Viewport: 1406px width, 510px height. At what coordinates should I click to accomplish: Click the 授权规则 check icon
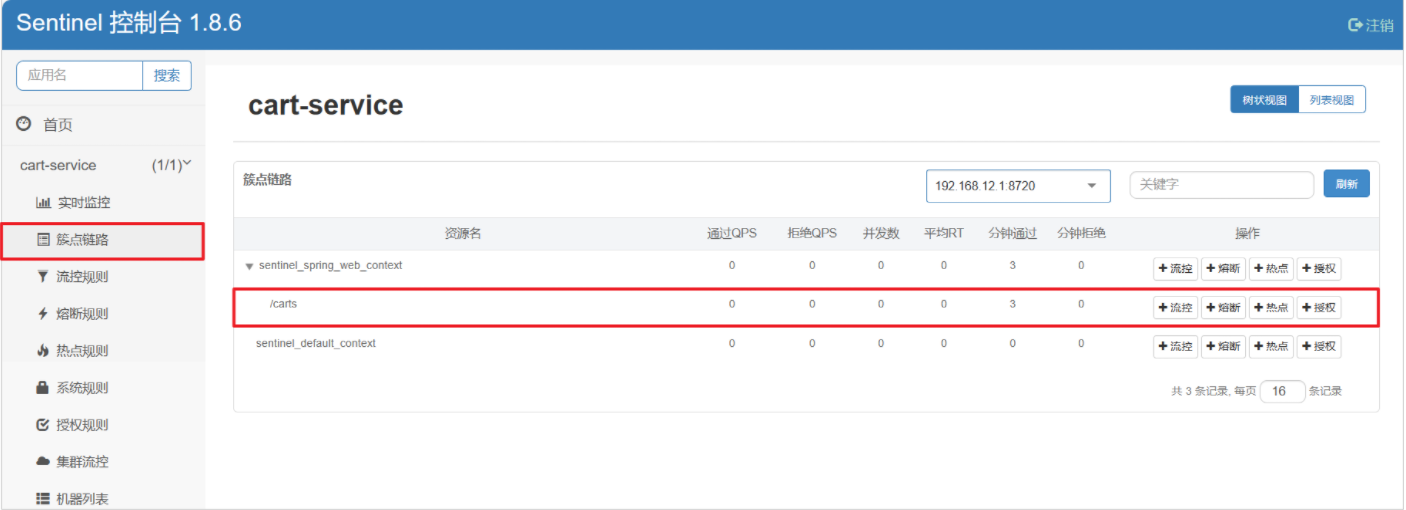coord(43,424)
